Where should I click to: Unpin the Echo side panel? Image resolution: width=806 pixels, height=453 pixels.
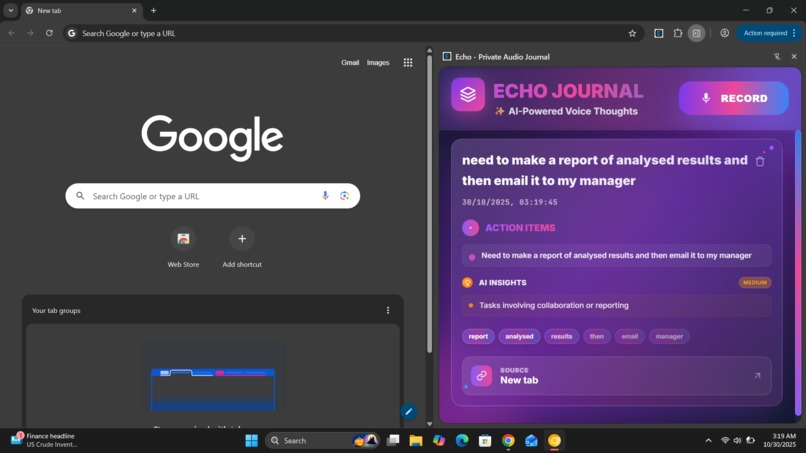(x=777, y=57)
